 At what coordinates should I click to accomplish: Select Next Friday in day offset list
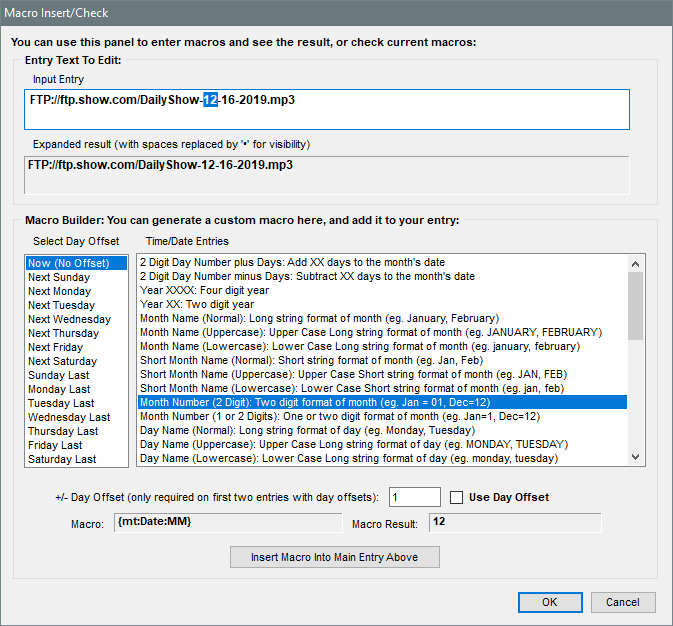(55, 347)
